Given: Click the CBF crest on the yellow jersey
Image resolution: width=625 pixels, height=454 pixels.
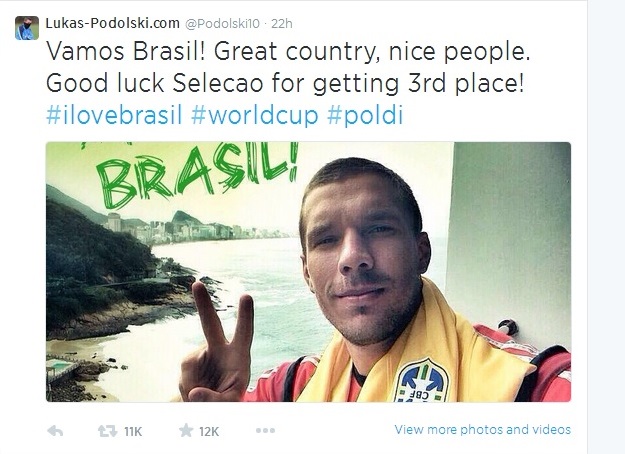Looking at the screenshot, I should (420, 381).
